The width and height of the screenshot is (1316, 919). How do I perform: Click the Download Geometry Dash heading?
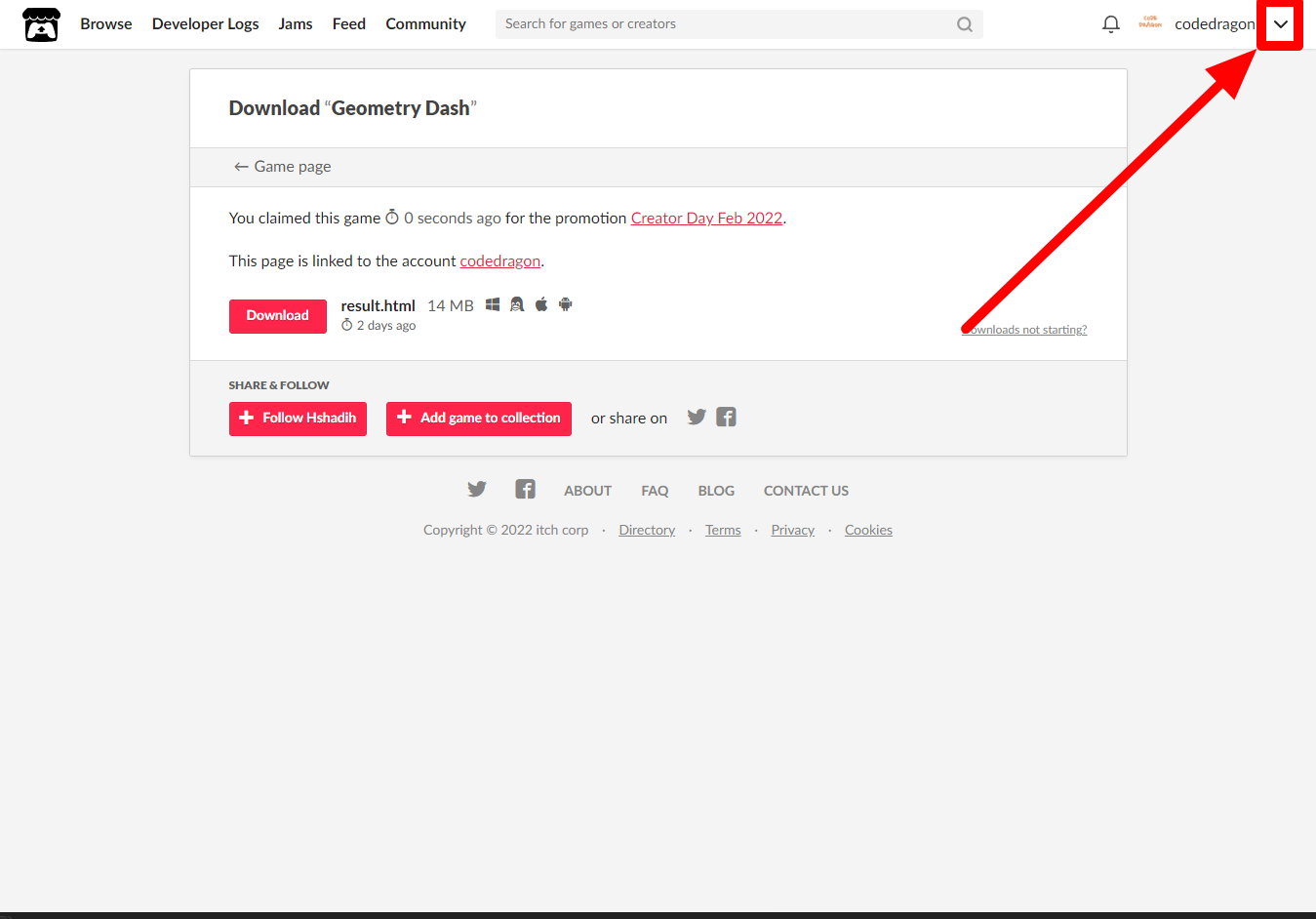coord(353,108)
